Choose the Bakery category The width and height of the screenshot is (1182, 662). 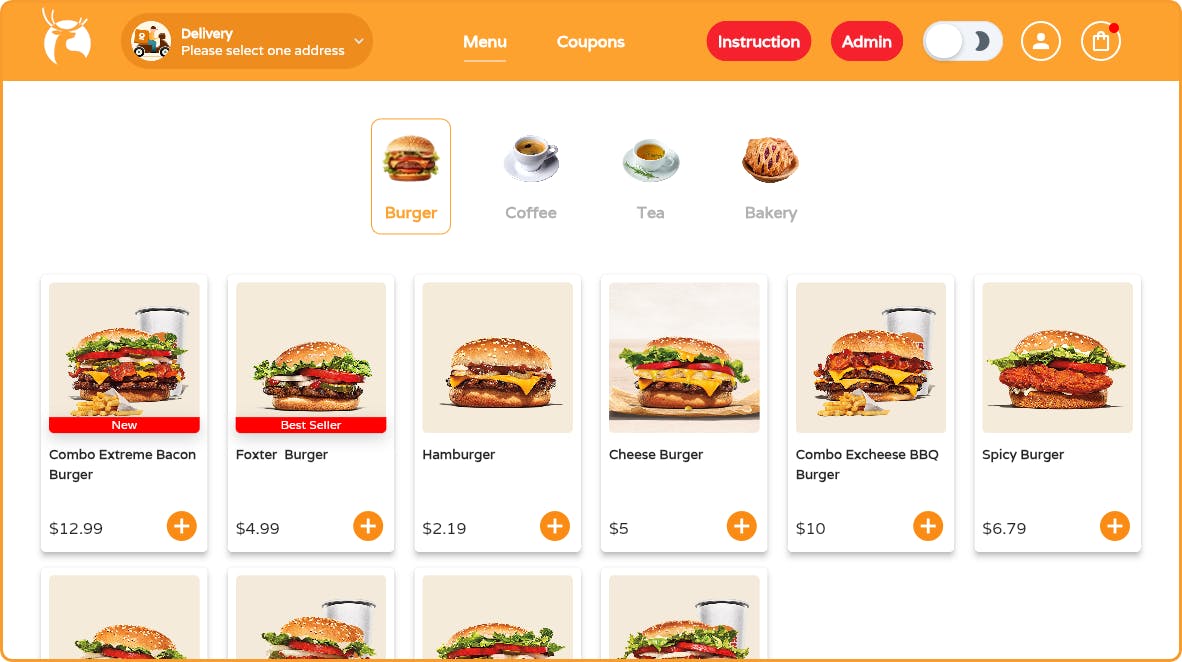(770, 176)
